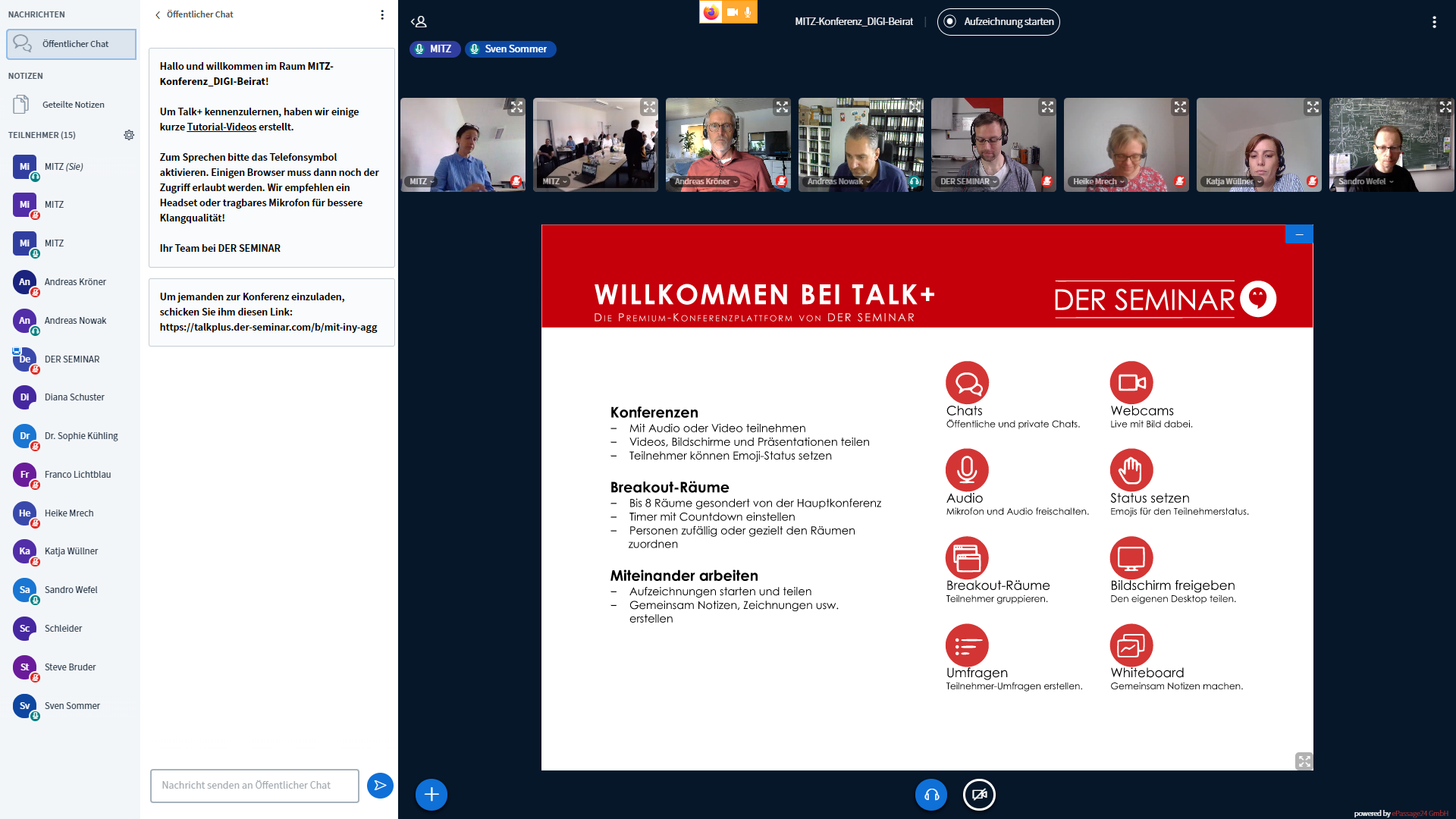Open the Tutorial-Videos link

[x=221, y=127]
